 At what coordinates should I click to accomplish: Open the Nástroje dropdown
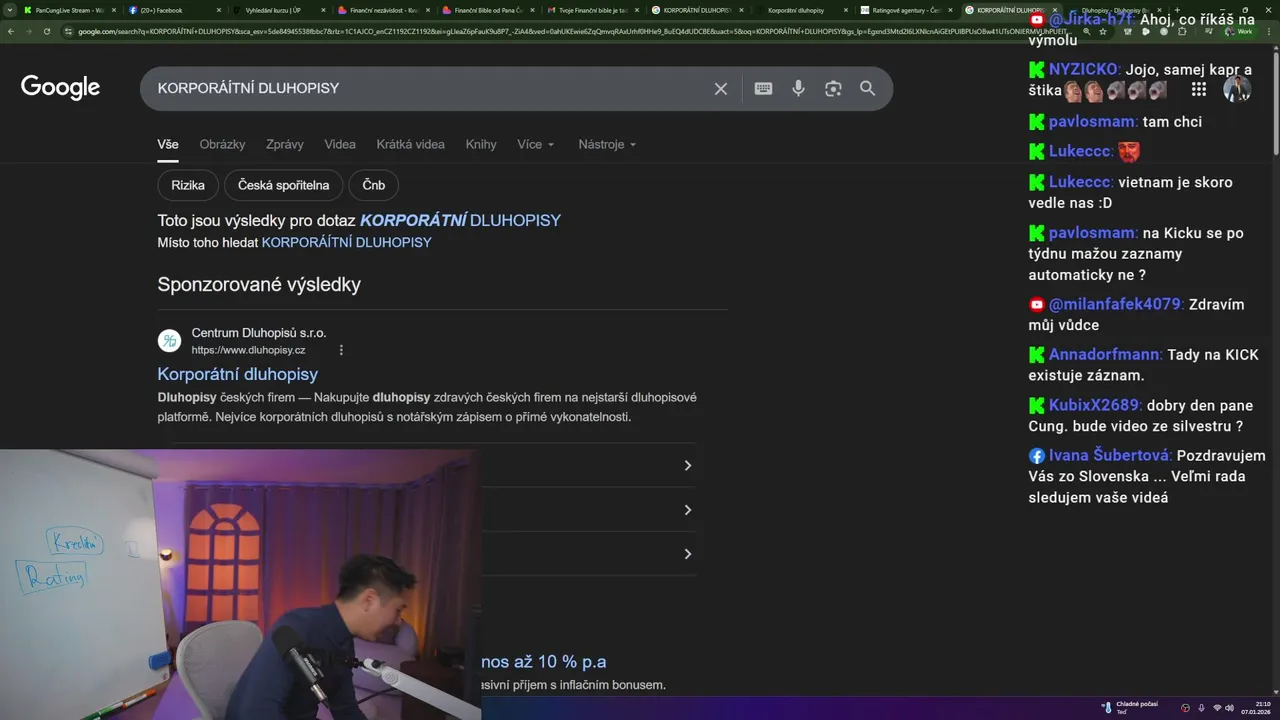pyautogui.click(x=607, y=144)
